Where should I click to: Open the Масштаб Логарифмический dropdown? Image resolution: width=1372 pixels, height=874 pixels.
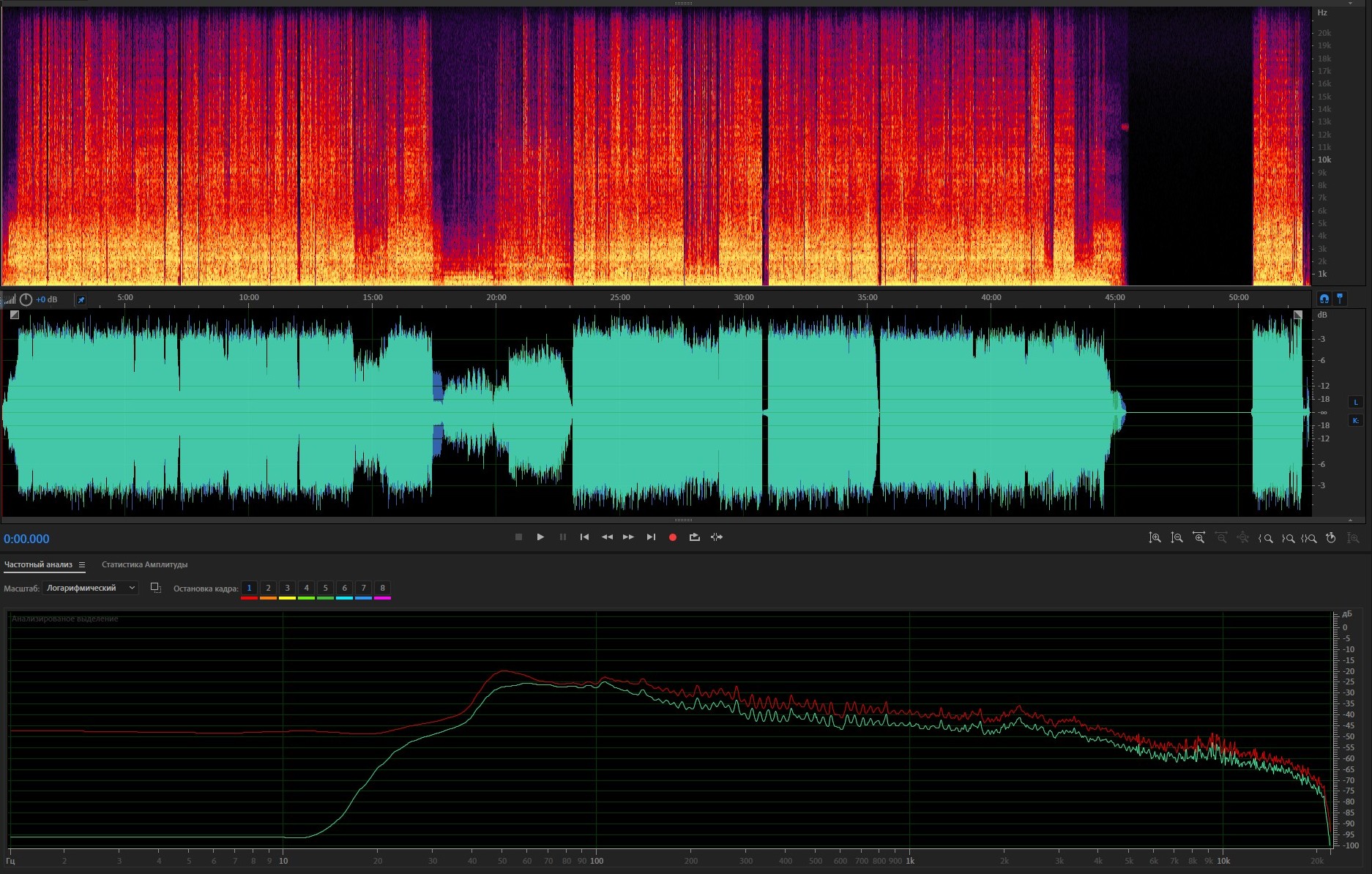(x=90, y=588)
